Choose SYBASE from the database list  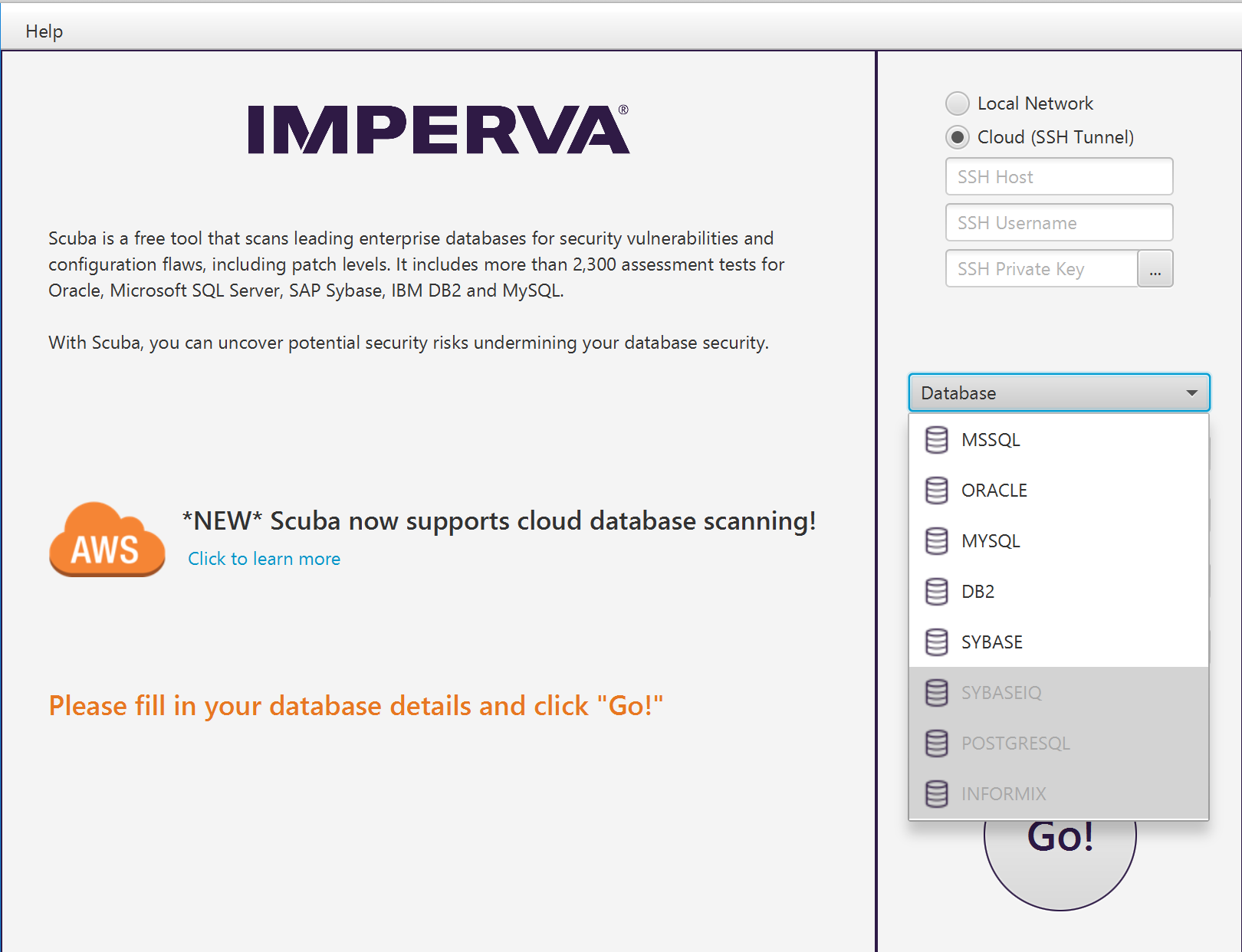pos(1059,642)
